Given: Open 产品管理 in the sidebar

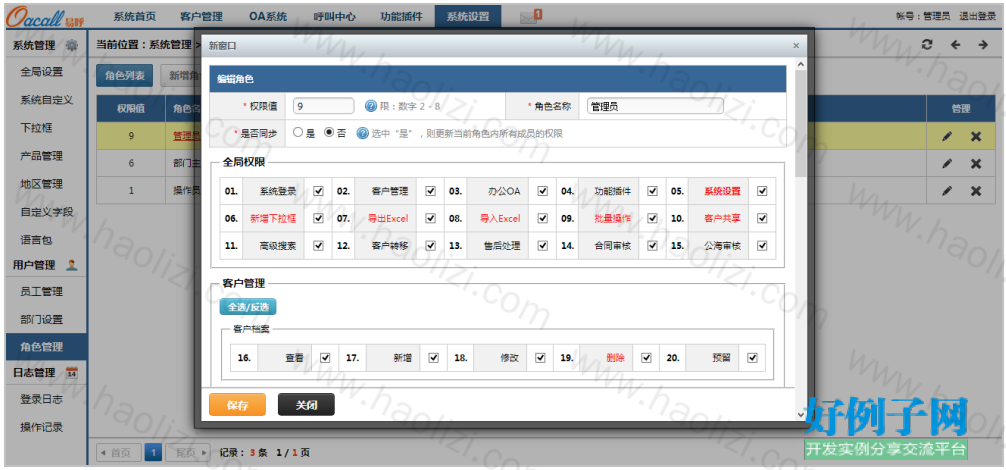Looking at the screenshot, I should pyautogui.click(x=42, y=156).
